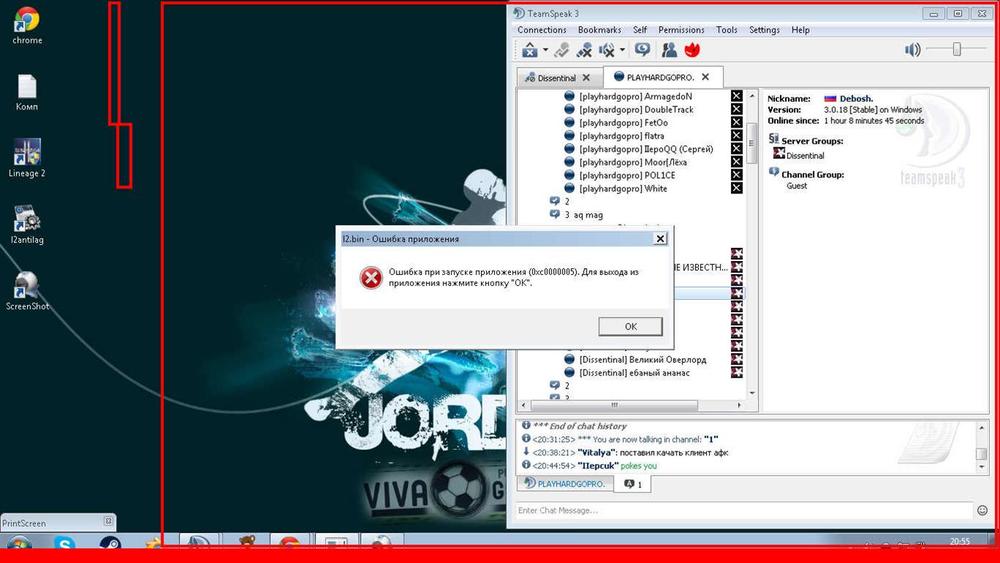Open the contacts manager toolbar icon
1000x563 pixels.
[669, 50]
